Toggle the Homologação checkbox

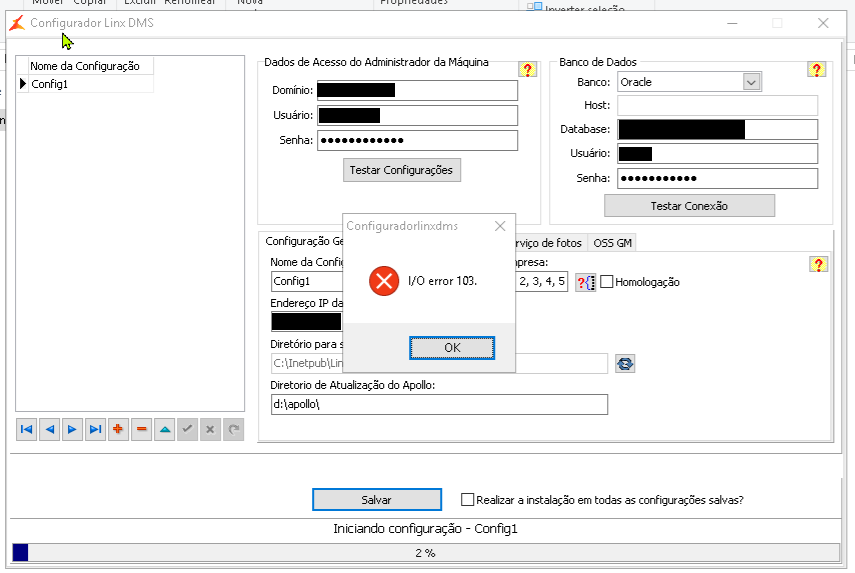(606, 282)
